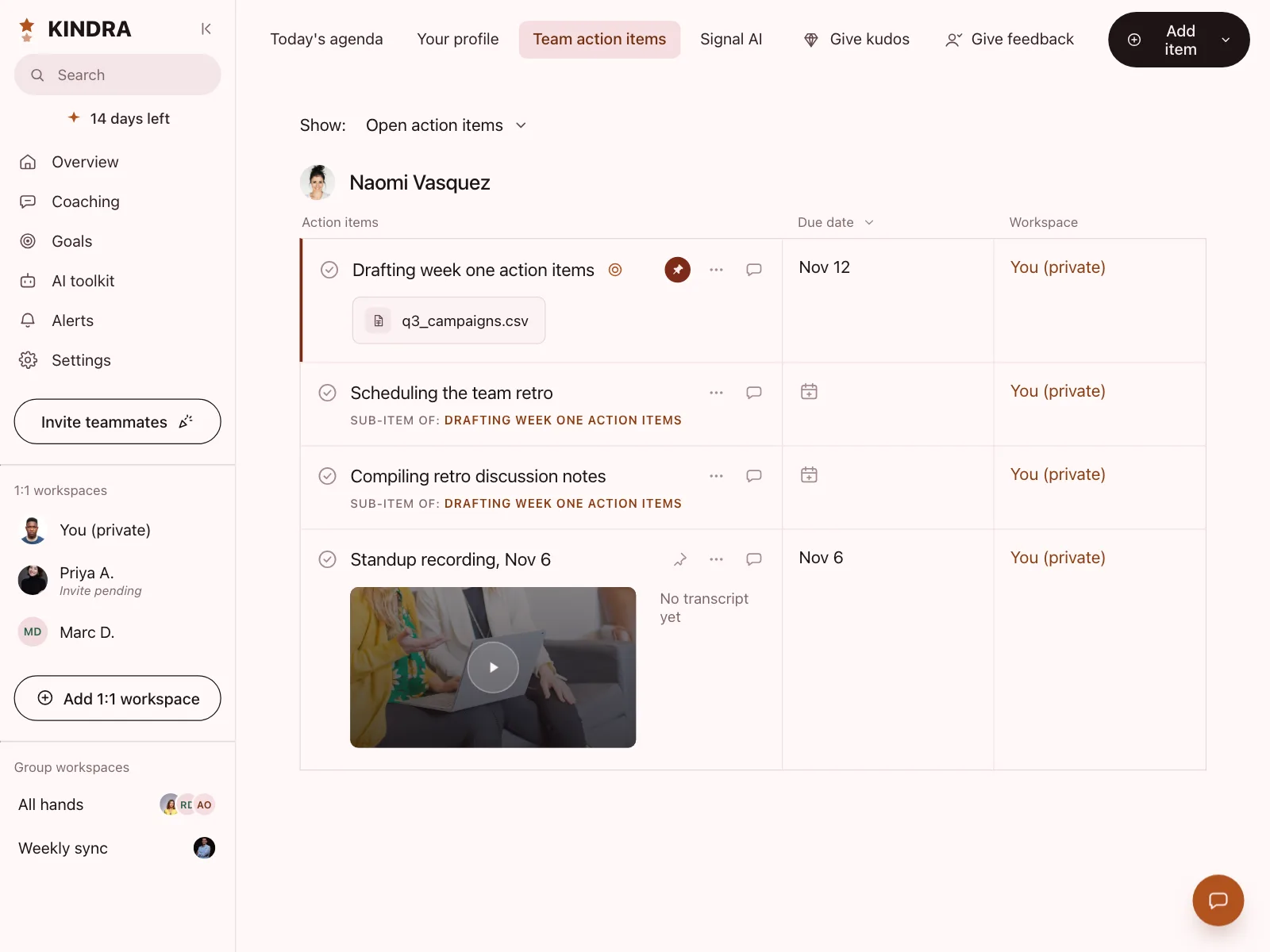The height and width of the screenshot is (952, 1270).
Task: Unpin the Drafting week one action item
Action: coord(677,270)
